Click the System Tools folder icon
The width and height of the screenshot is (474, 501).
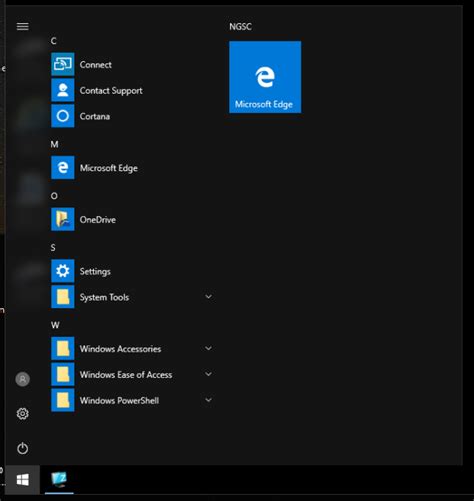point(63,297)
